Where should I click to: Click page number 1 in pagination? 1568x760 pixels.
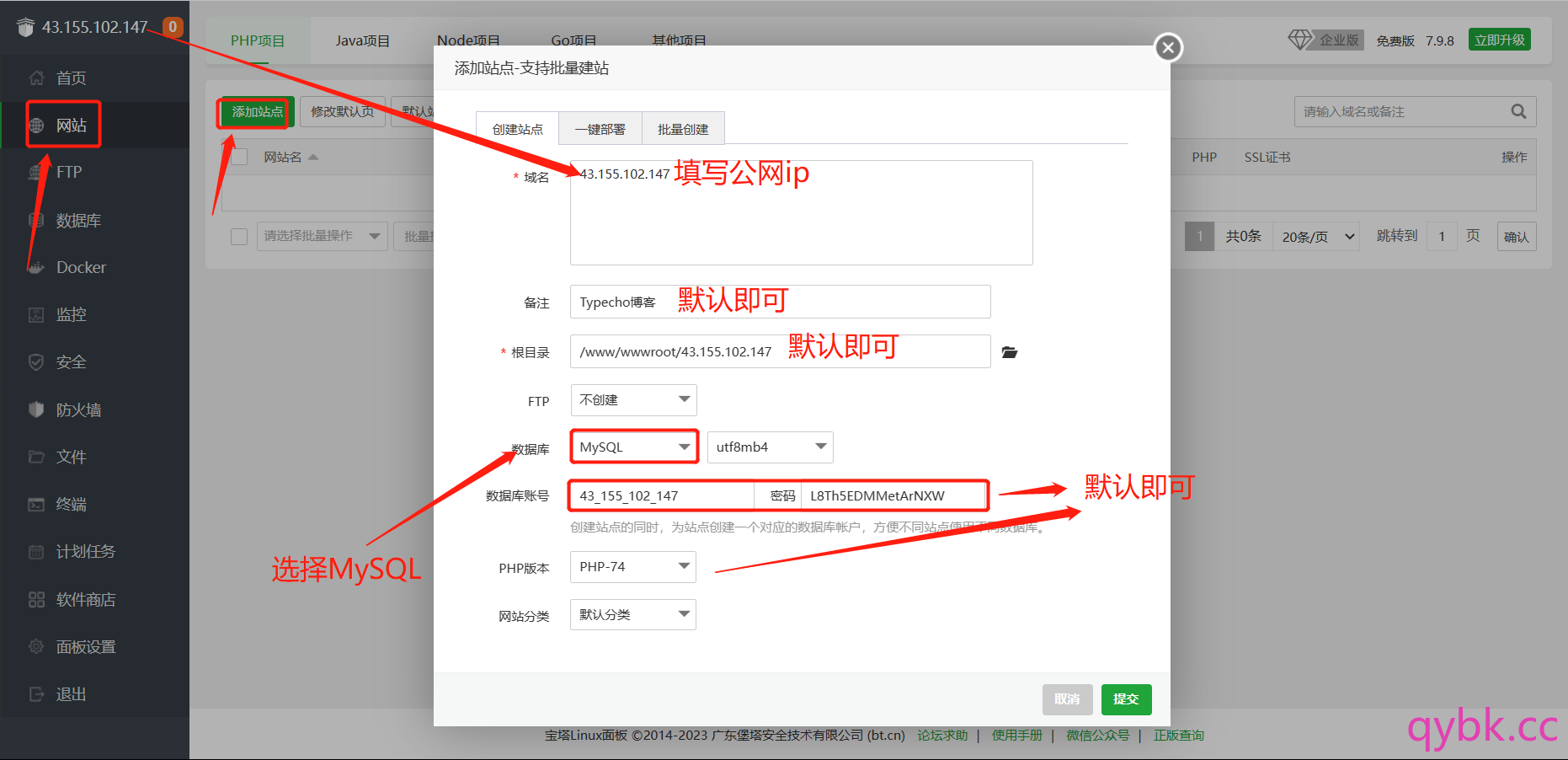tap(1200, 237)
